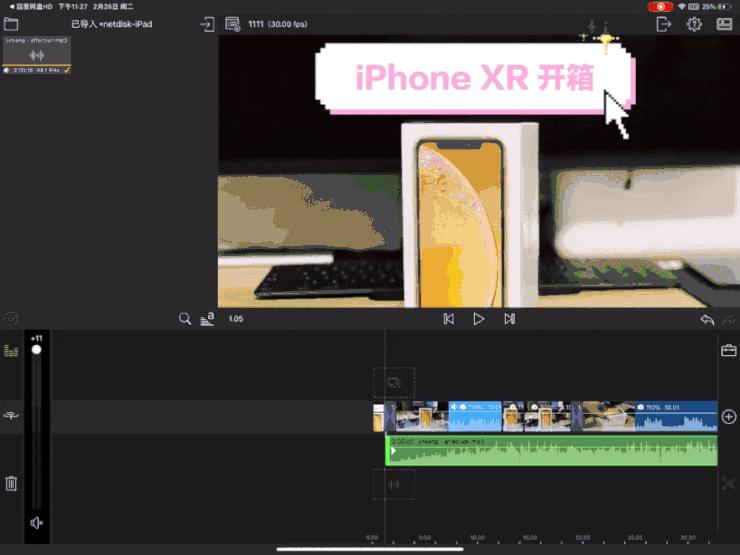Tap the redo arrow
The height and width of the screenshot is (555, 740).
pos(729,320)
